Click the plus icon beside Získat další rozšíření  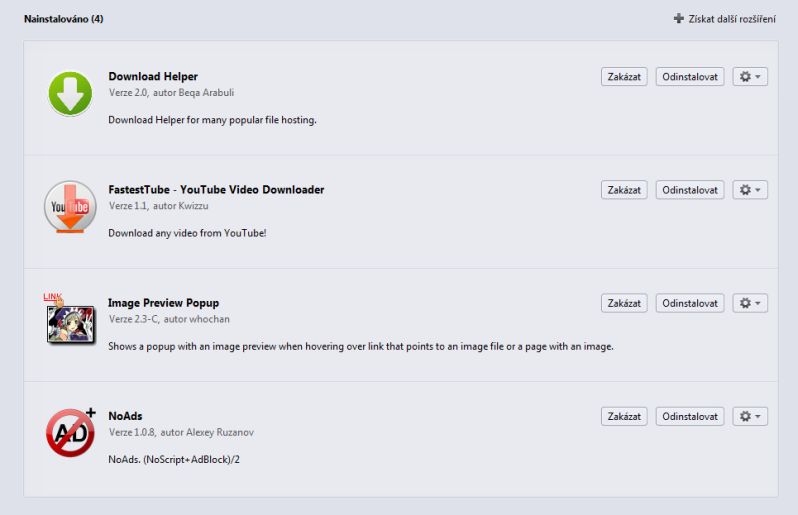(678, 19)
